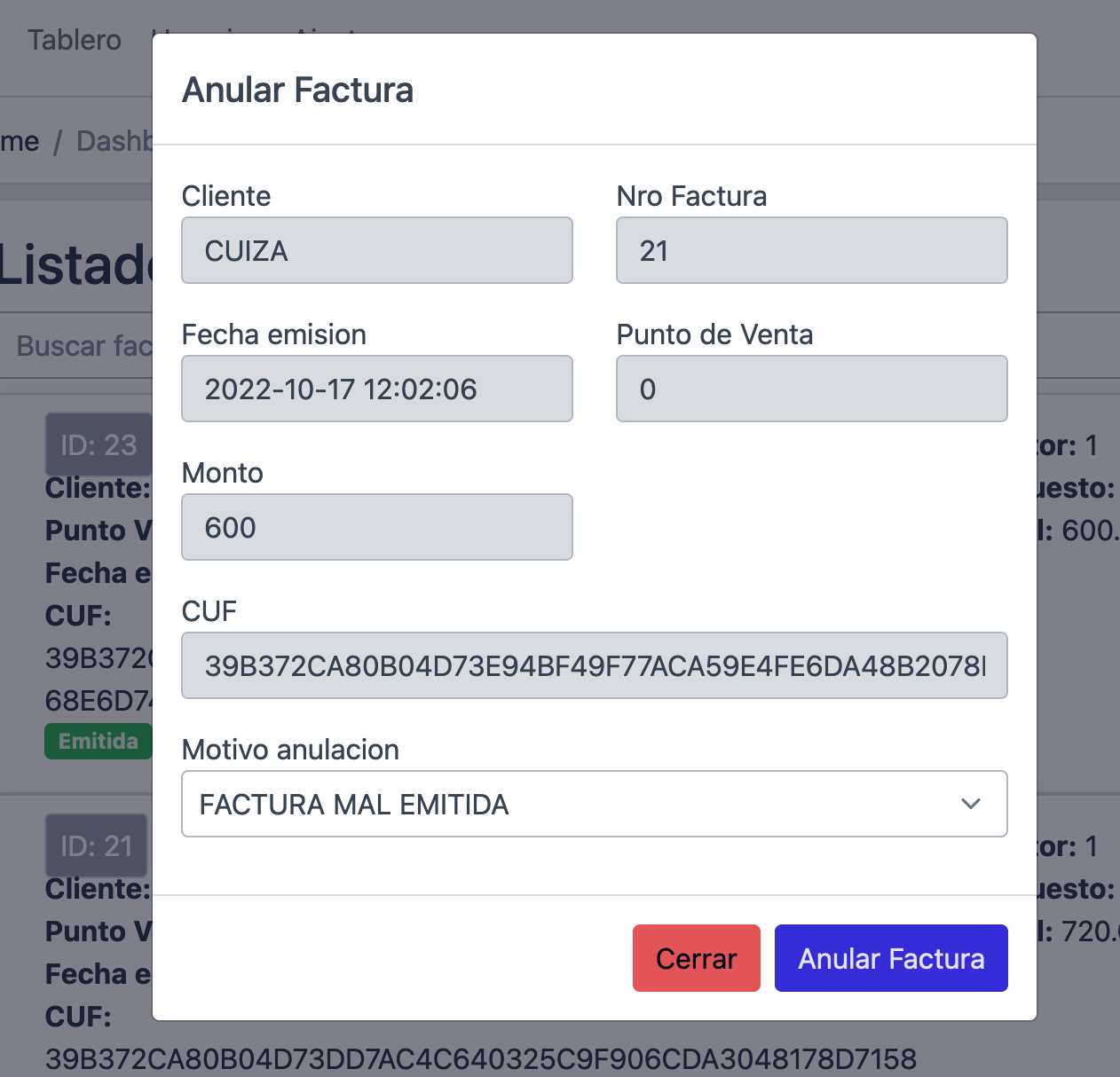Click the red Cerrar button
Viewport: 1120px width, 1077px height.
696,958
